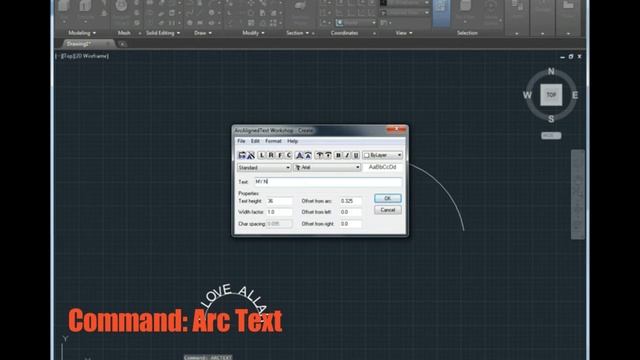Screen dimensions: 640x360
Task: Confirm the dialog with OK
Action: (387, 198)
